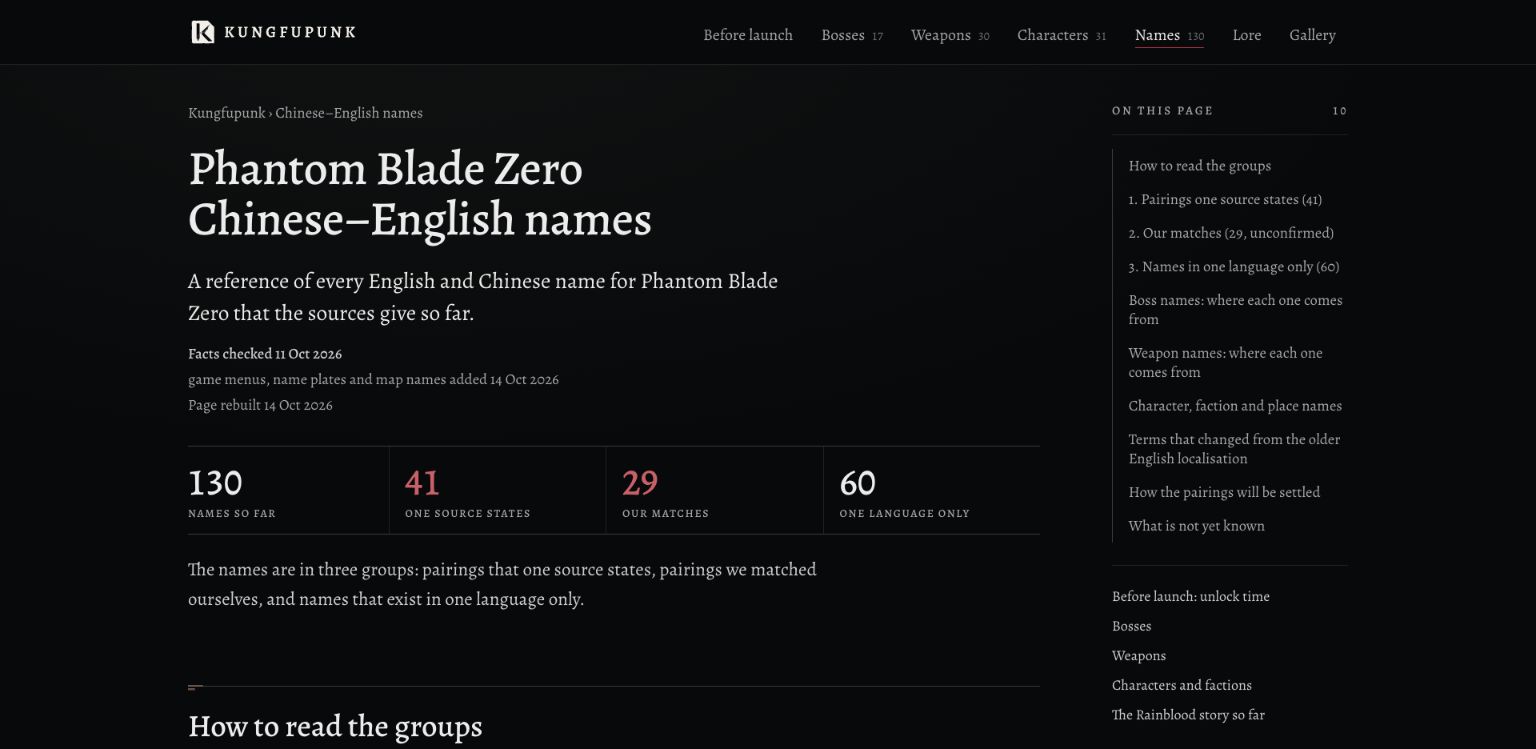This screenshot has width=1536, height=749.
Task: Jump to How to read the groups
Action: (x=1200, y=166)
